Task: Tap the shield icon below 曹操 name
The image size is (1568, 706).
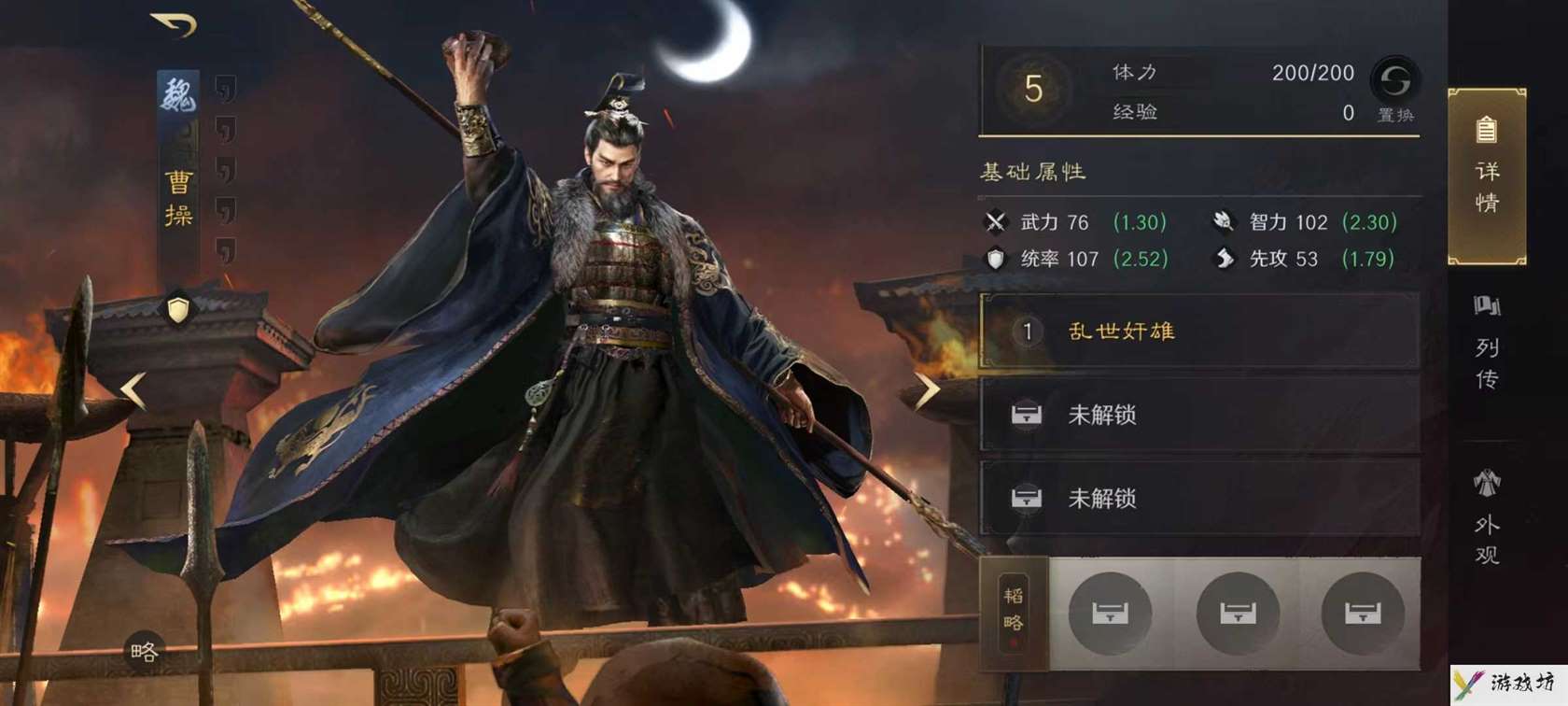Action: coord(178,309)
